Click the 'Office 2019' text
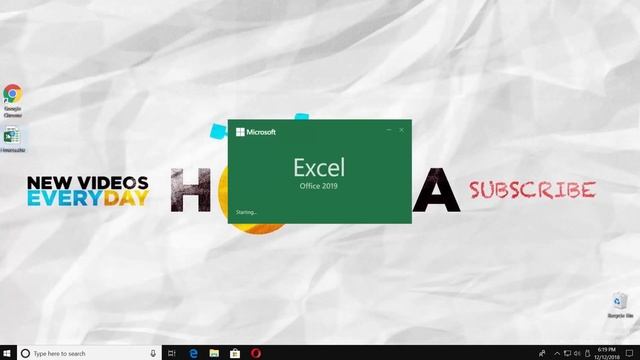This screenshot has width=640, height=360. tap(319, 186)
